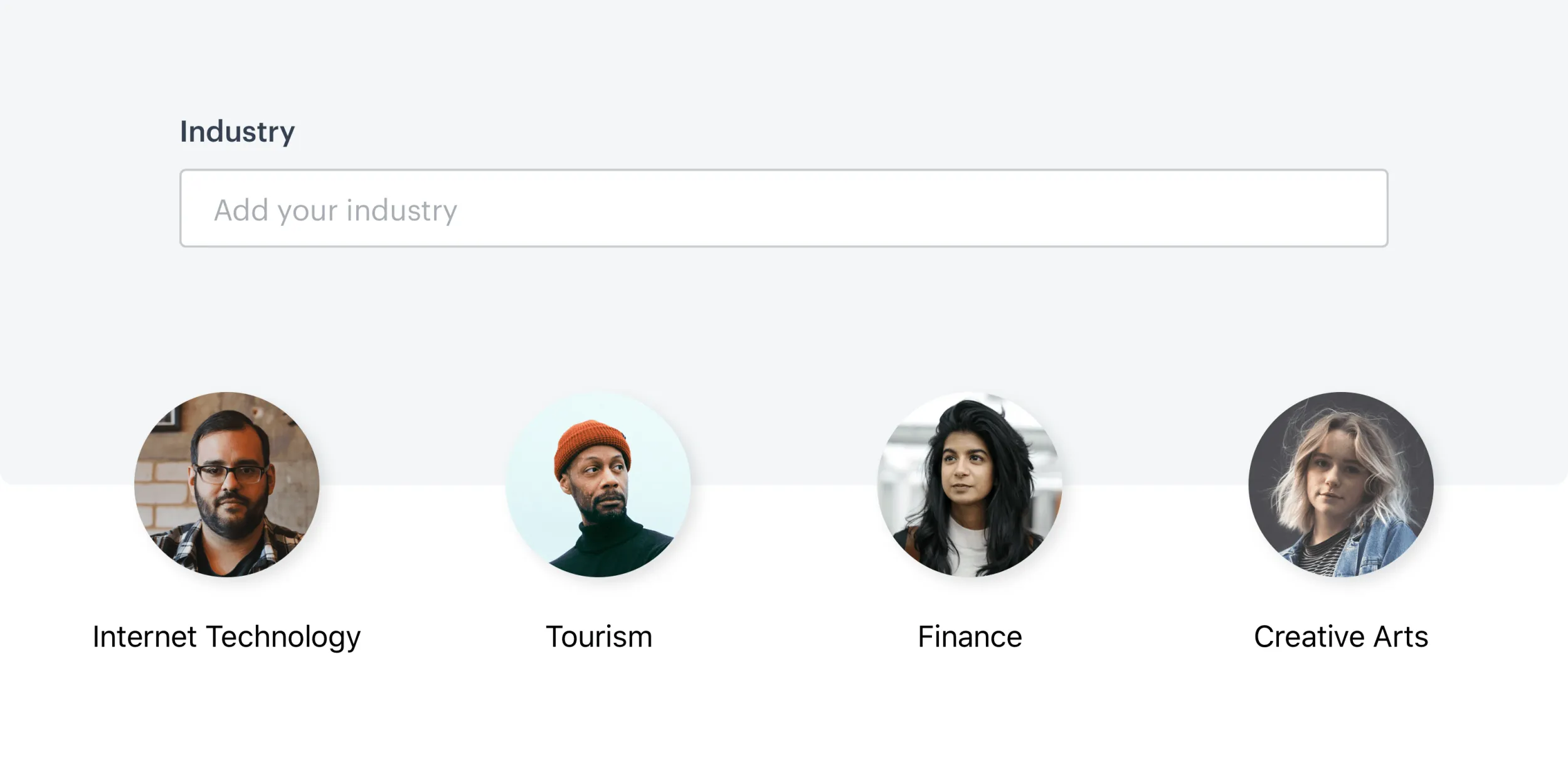Select the Internet Technology avatar photo
1568x784 pixels.
(227, 484)
